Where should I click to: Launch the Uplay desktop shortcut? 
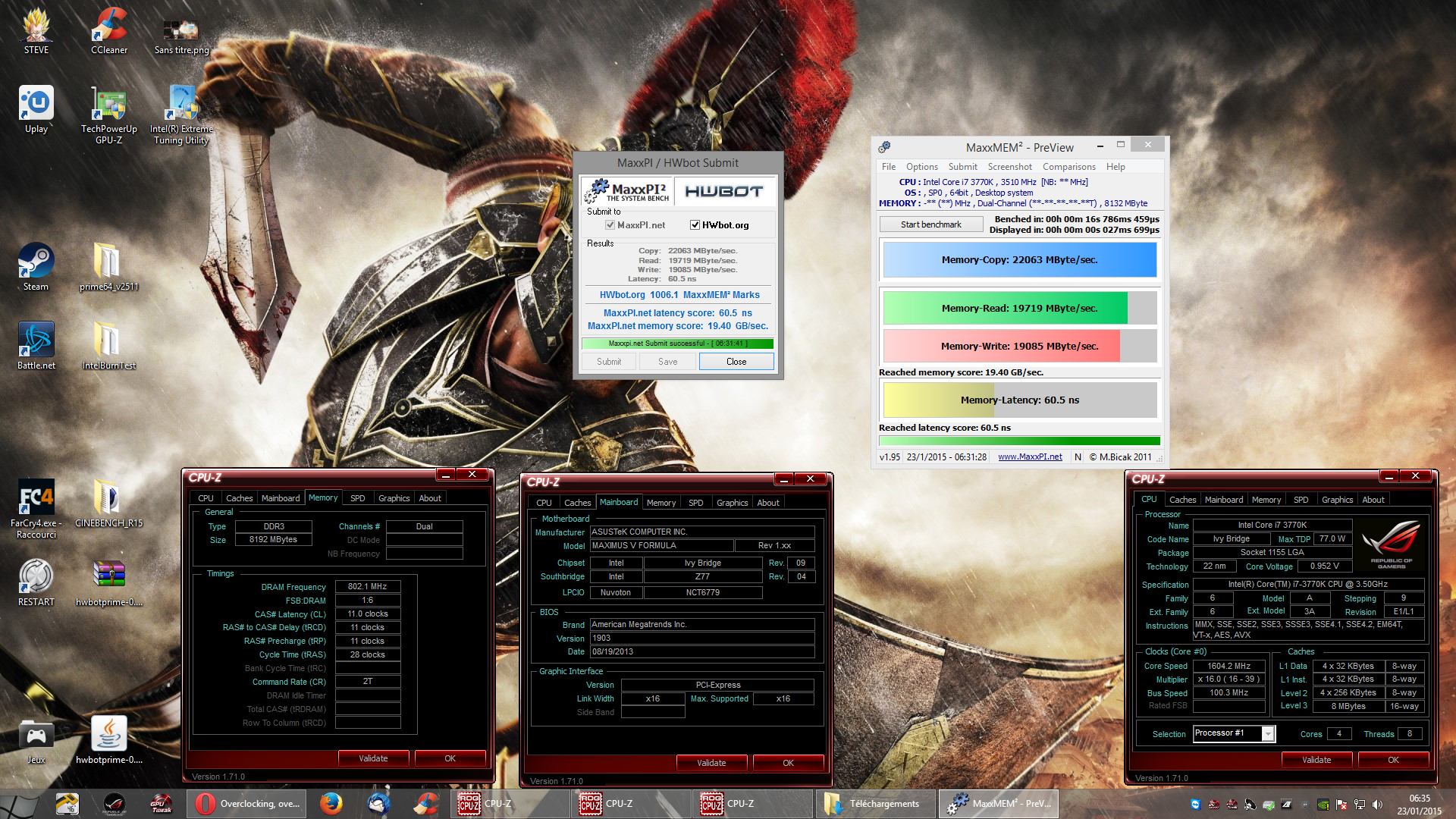click(36, 110)
